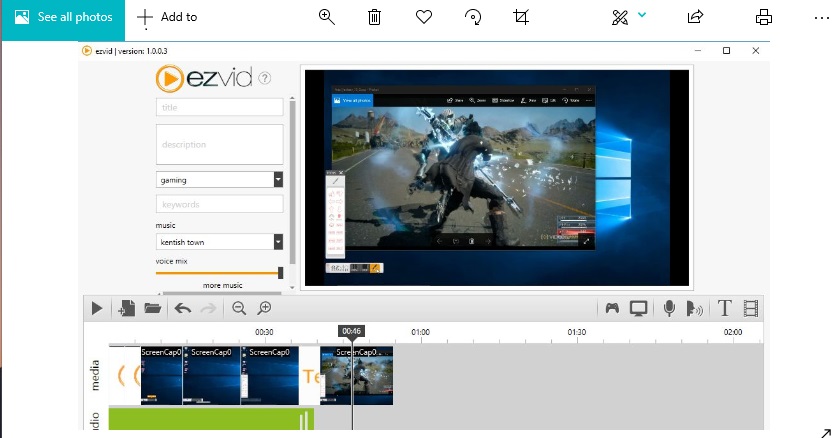Rotate the photo using rotate icon

(x=473, y=17)
